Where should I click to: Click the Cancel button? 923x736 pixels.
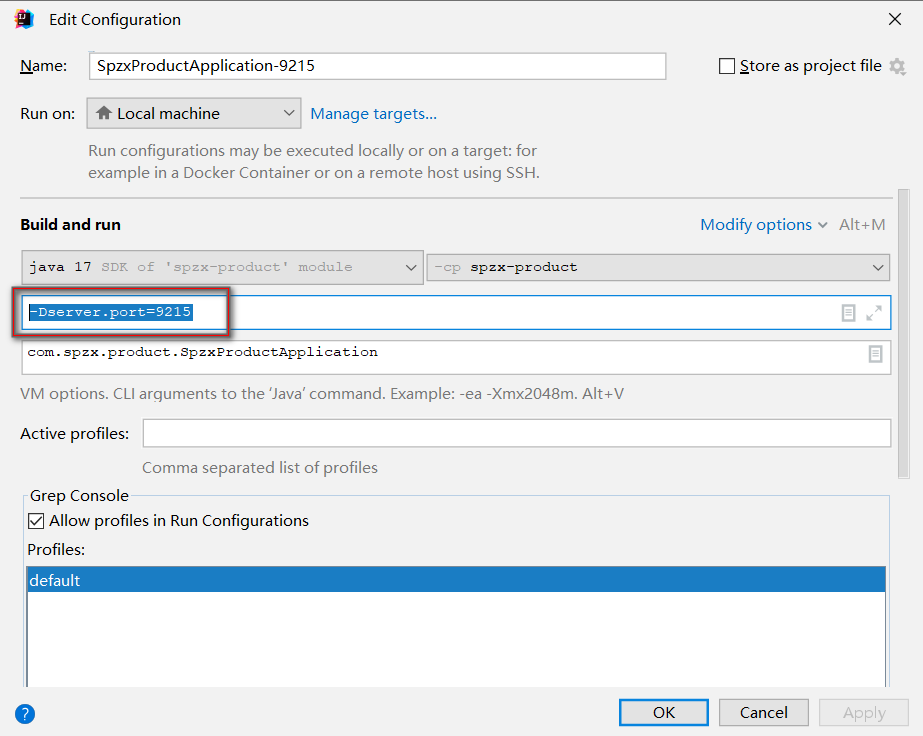tap(763, 712)
